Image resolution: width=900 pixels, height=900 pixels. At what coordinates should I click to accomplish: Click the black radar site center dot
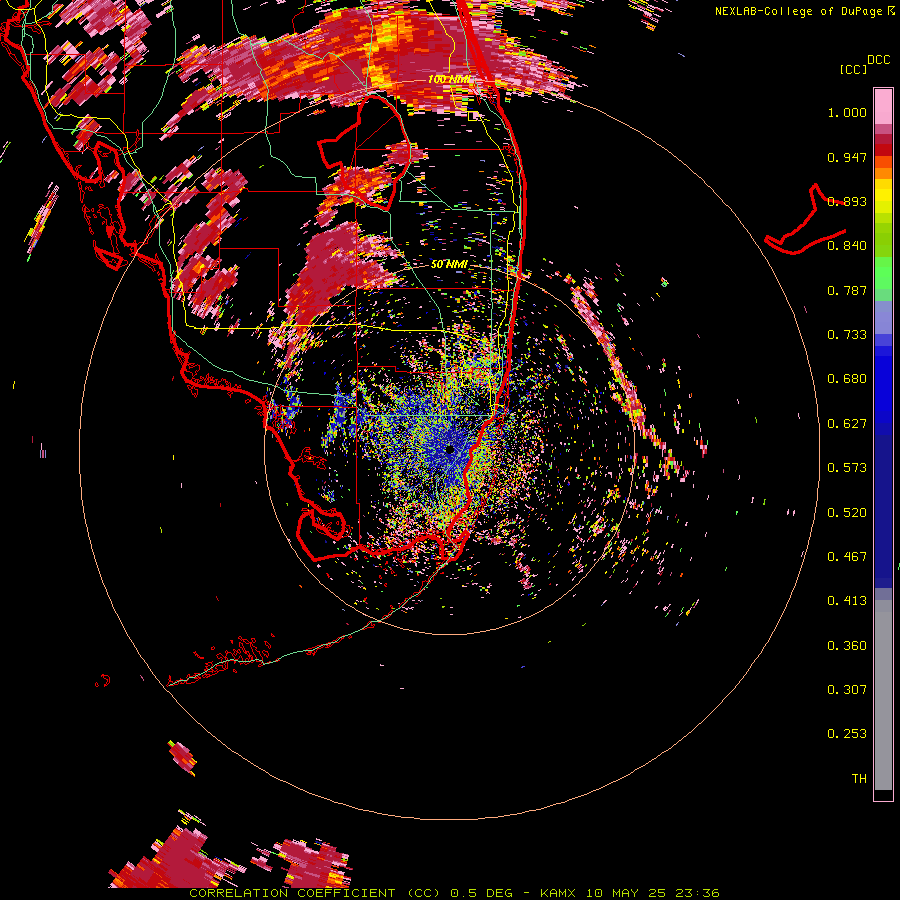pos(450,450)
